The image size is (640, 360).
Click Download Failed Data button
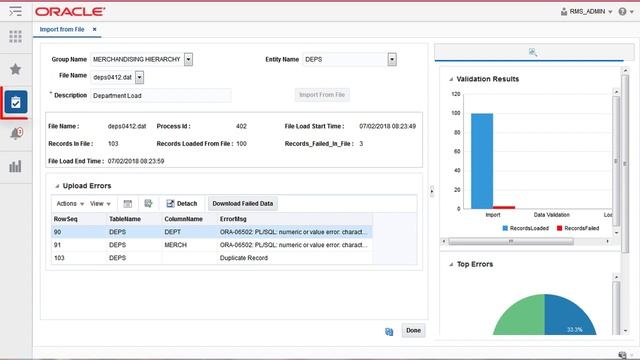pos(242,203)
